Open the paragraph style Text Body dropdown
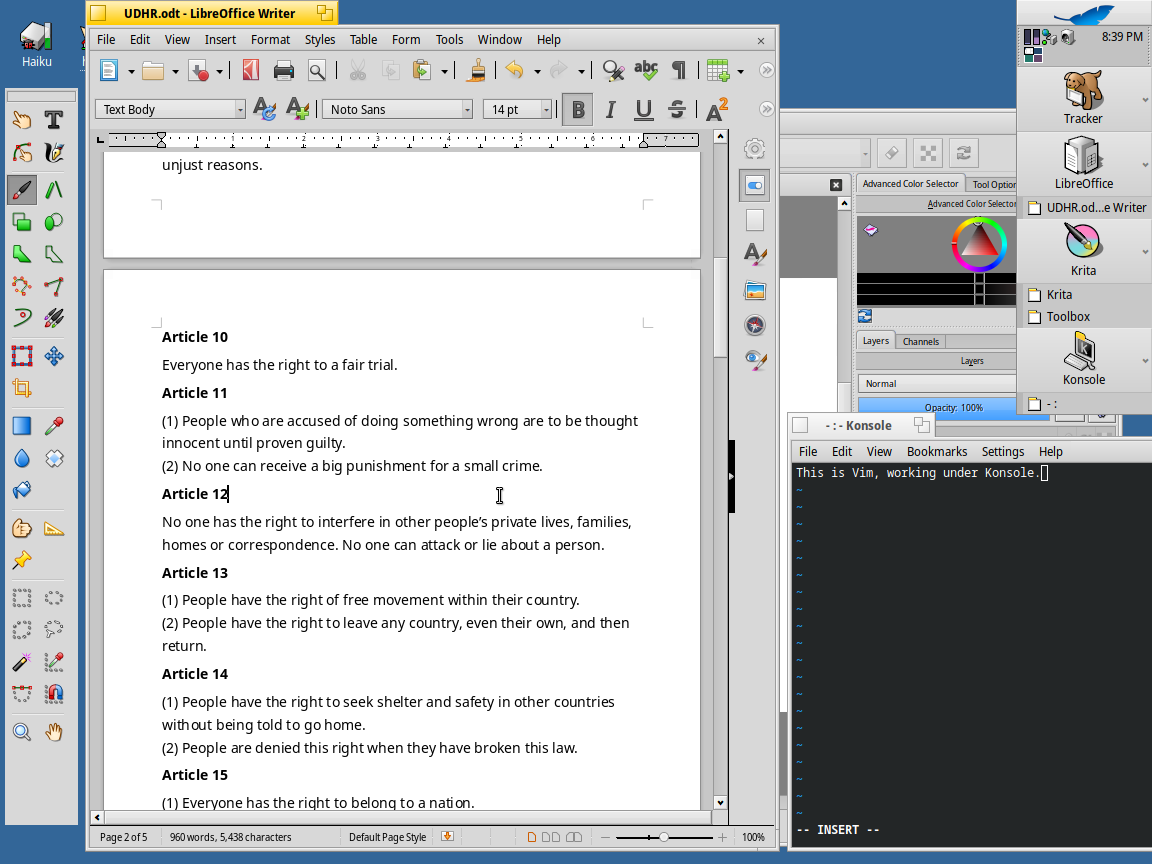 [x=240, y=109]
